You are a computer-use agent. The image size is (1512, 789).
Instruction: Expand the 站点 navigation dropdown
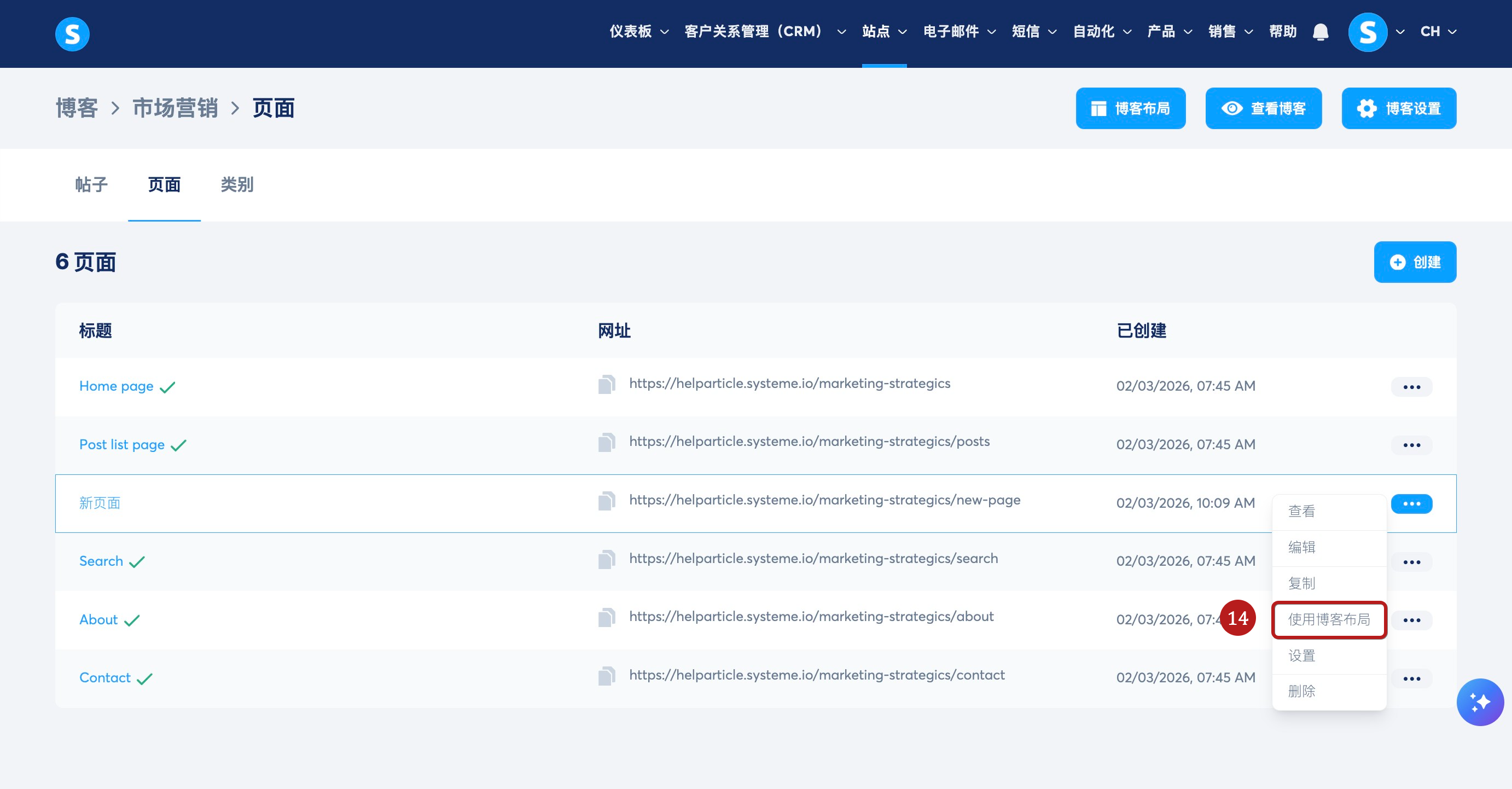coord(884,32)
